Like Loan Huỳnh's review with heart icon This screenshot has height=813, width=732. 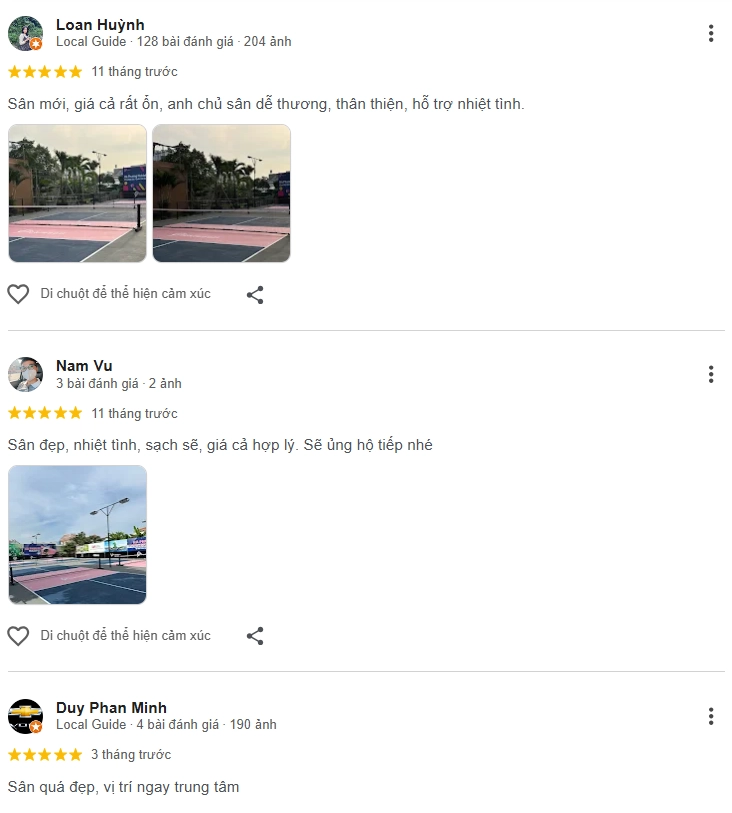[18, 294]
